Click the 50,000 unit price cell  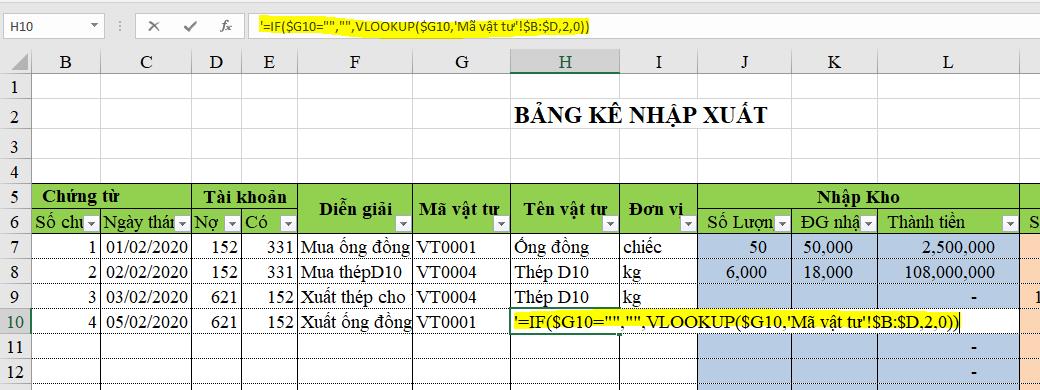click(x=834, y=247)
